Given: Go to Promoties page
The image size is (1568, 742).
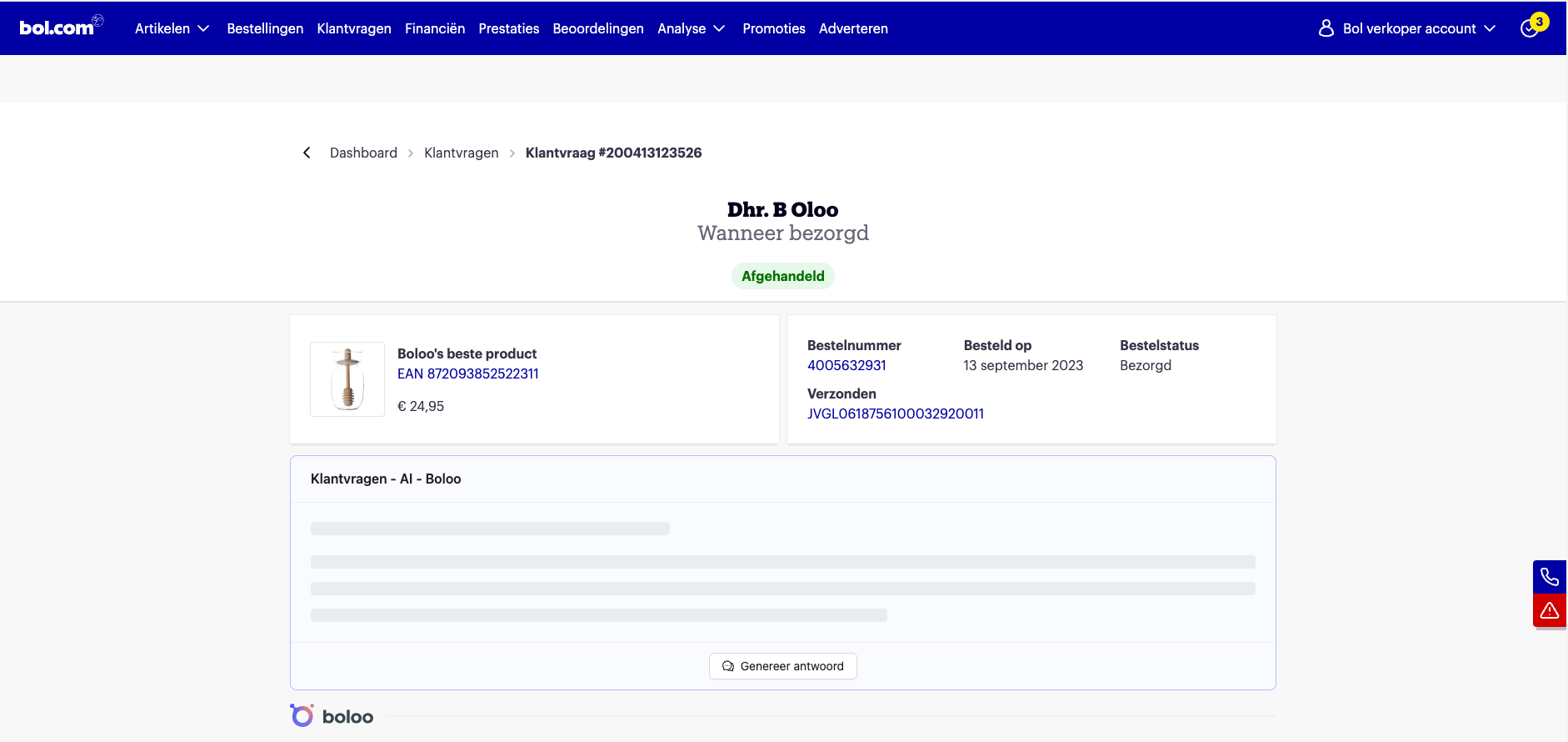Looking at the screenshot, I should (774, 28).
